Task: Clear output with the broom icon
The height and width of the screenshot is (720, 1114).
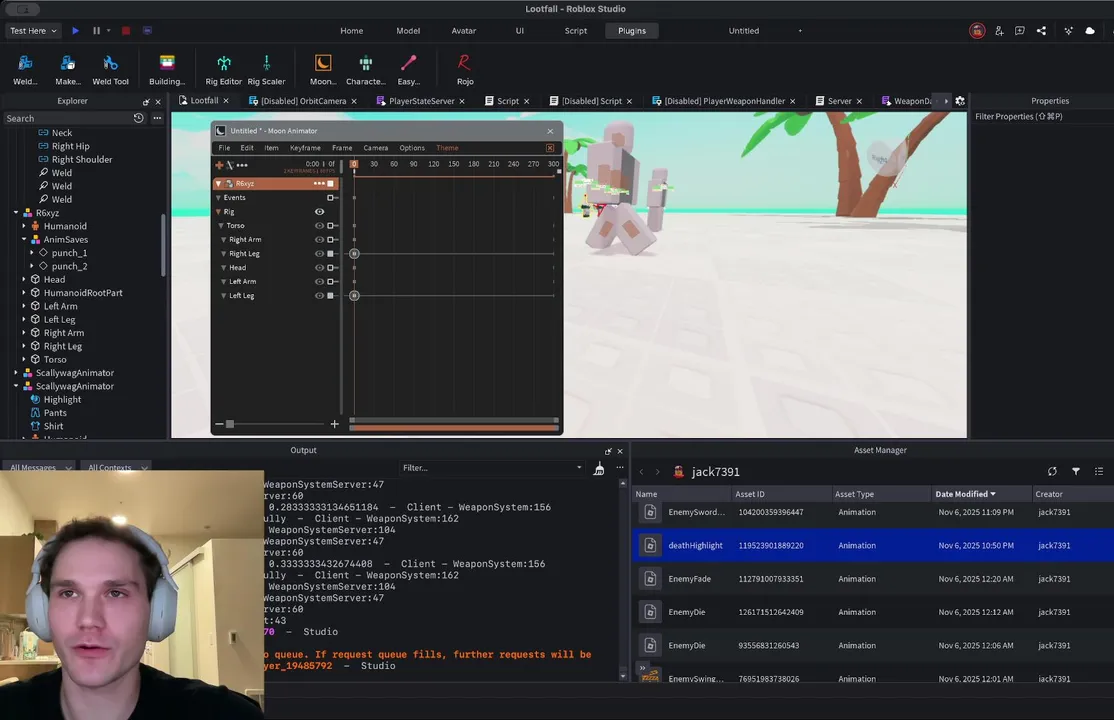Action: click(x=599, y=468)
